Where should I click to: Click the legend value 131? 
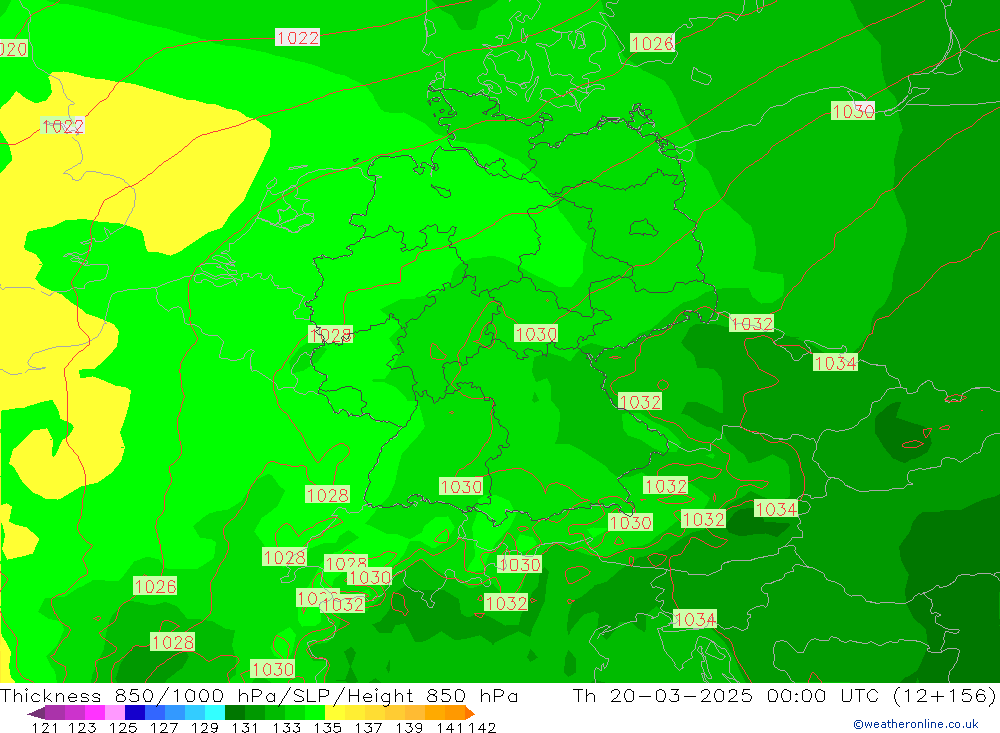(245, 727)
